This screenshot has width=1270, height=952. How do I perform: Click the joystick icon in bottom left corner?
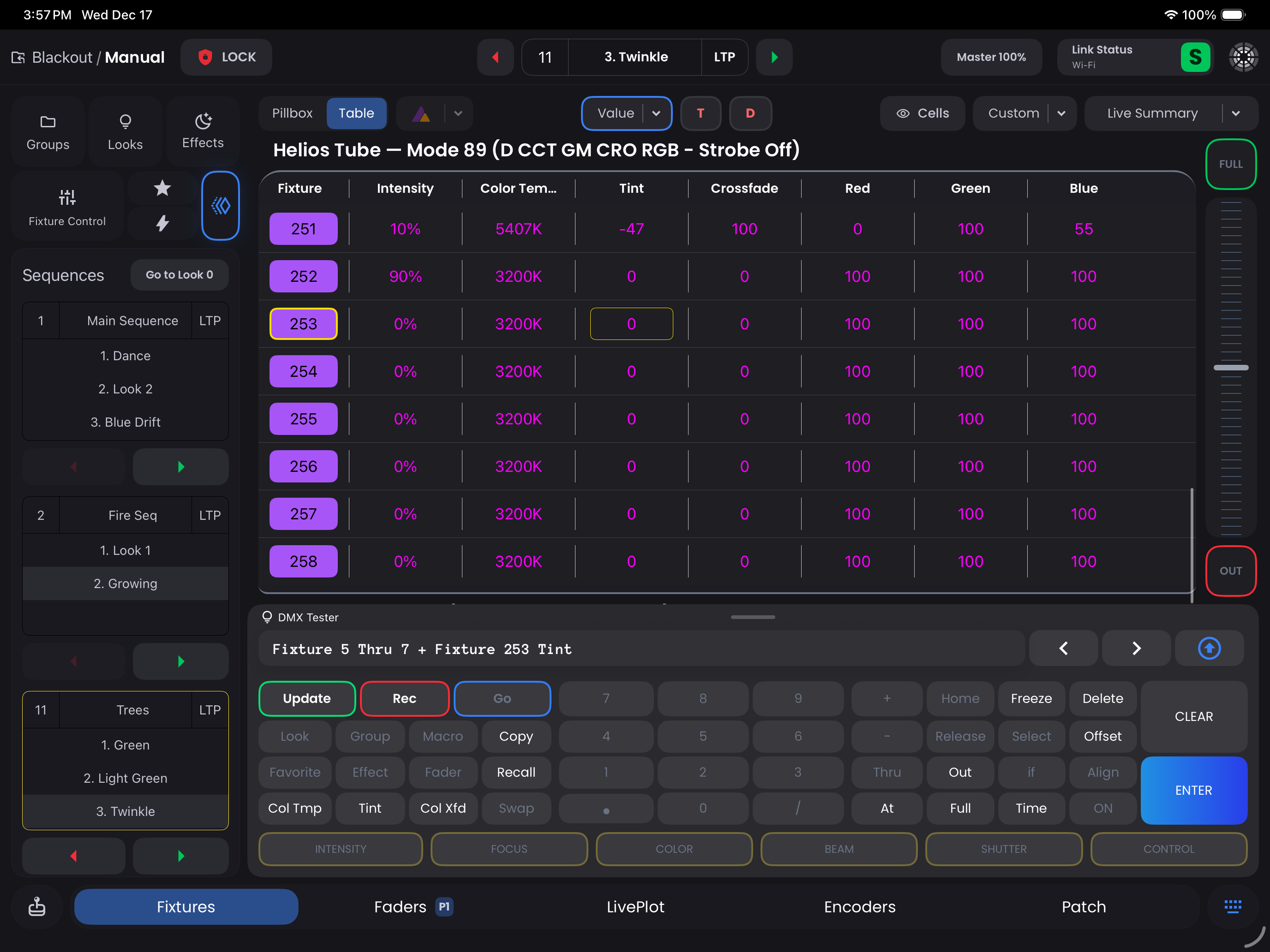click(36, 907)
